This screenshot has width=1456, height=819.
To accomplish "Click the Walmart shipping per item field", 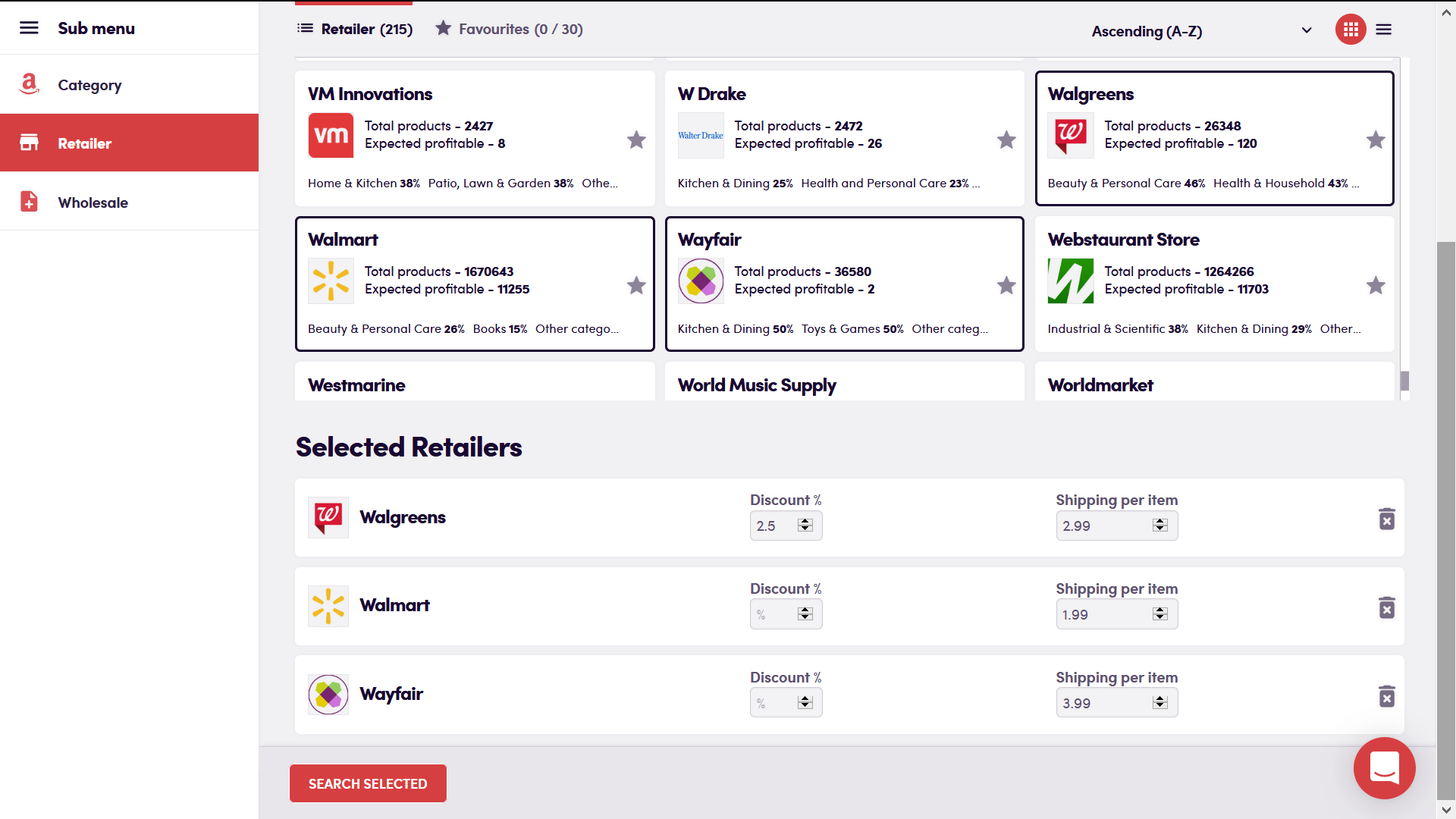I will pyautogui.click(x=1116, y=614).
